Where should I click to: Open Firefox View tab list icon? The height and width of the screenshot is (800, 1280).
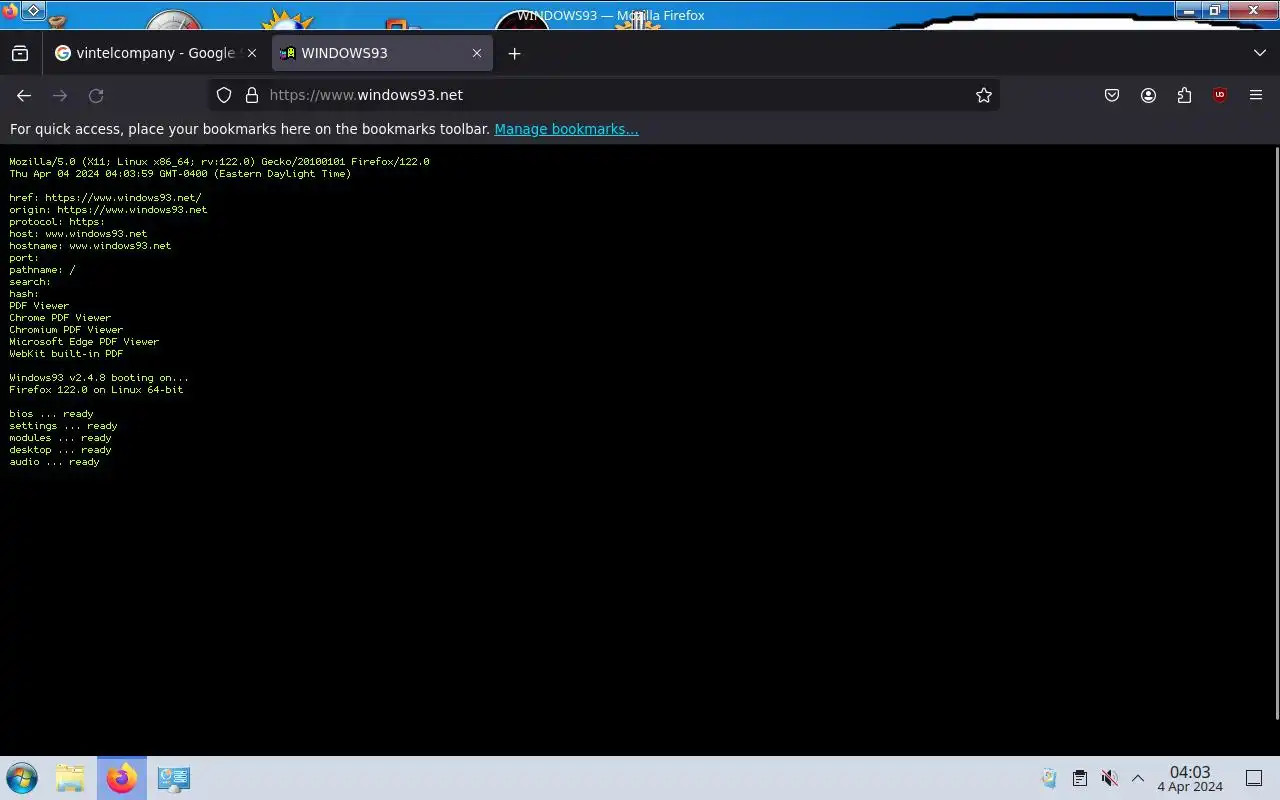[x=20, y=53]
